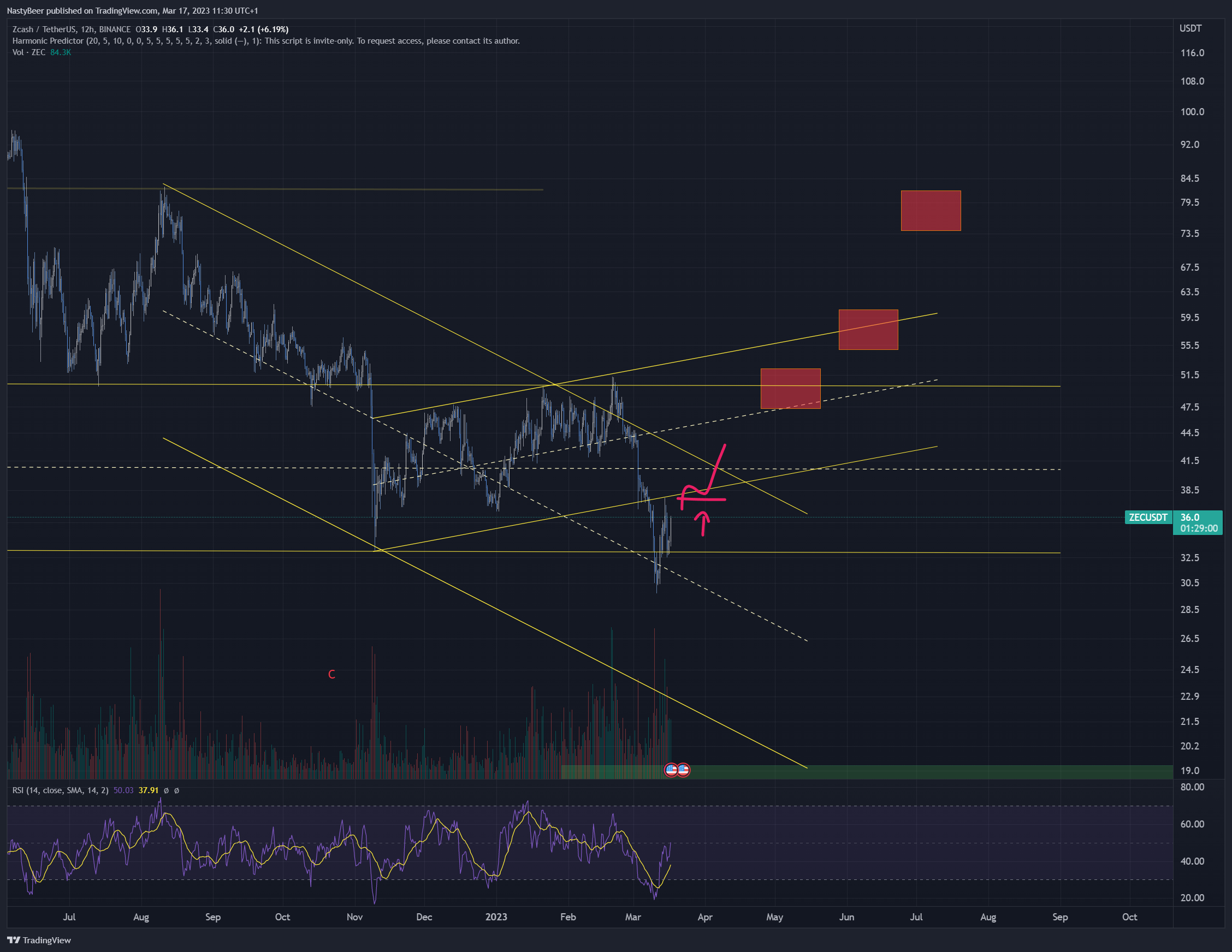Select the pink hand-drawn up arrow drawing
1232x952 pixels.
702,523
